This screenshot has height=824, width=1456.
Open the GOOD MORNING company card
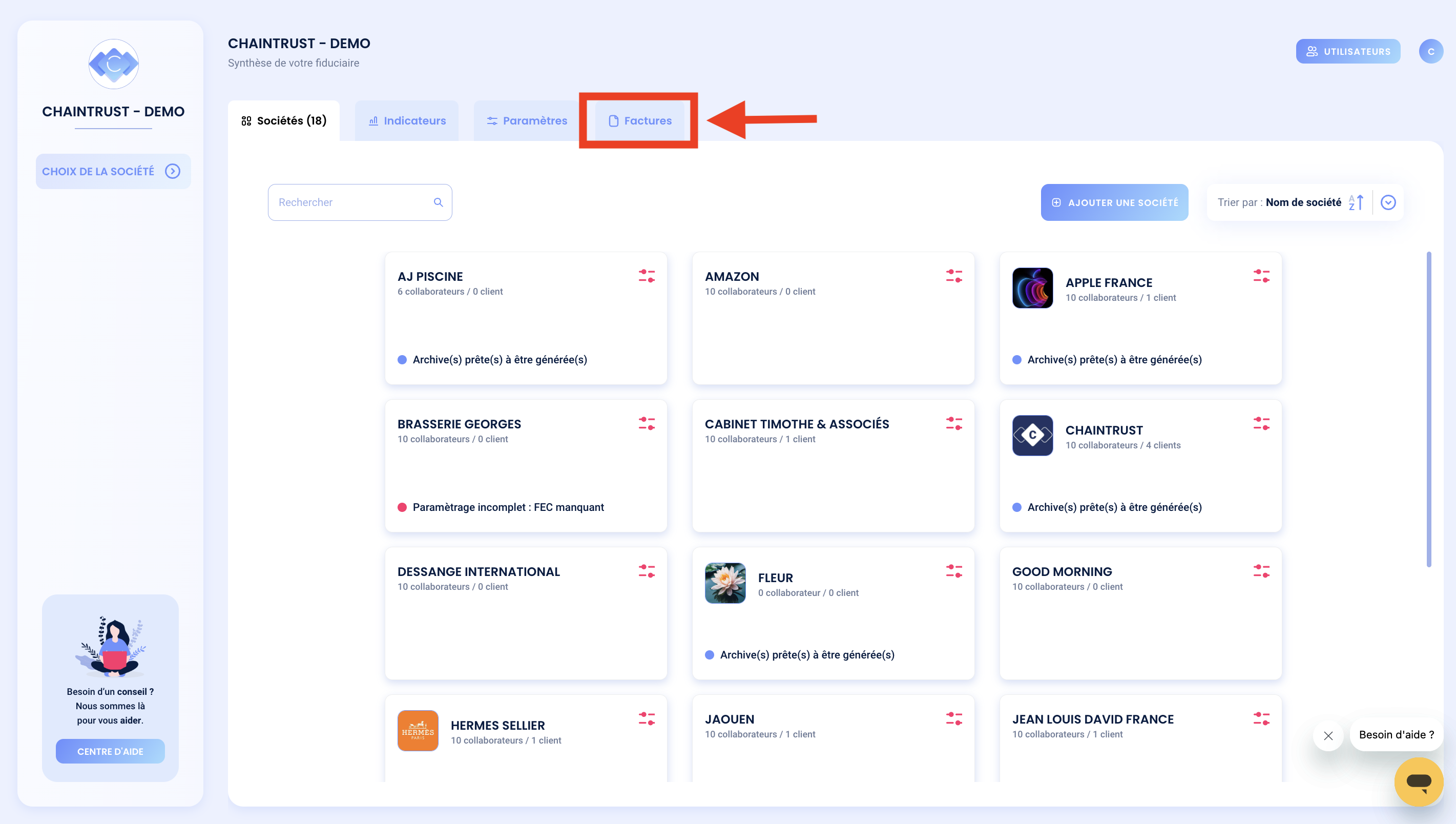[1140, 613]
